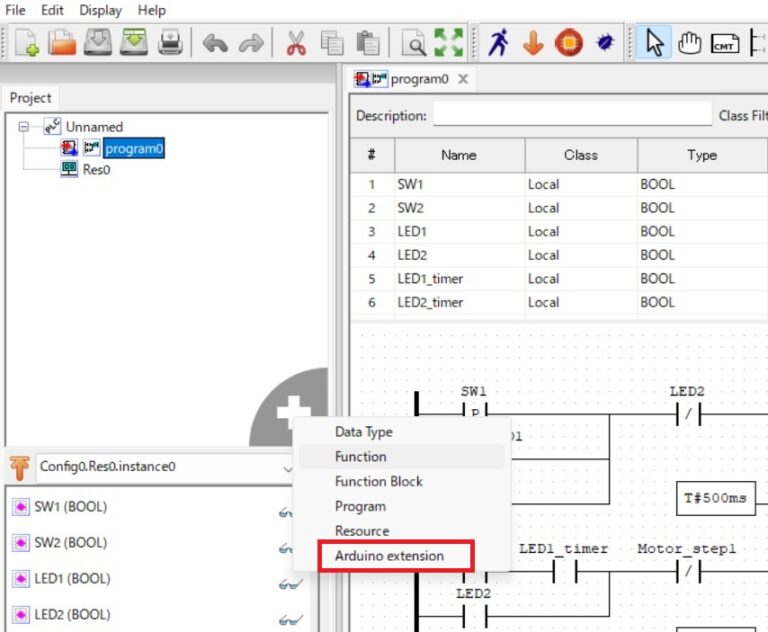
Task: Close the program0 editor tab
Action: 462,79
